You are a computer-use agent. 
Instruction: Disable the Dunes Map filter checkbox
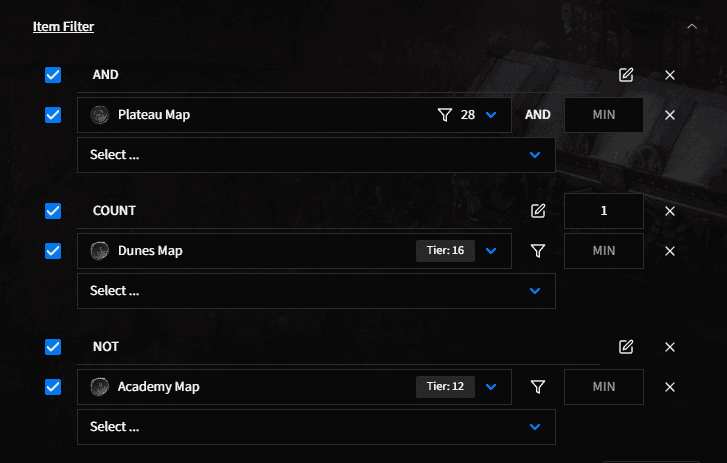(53, 251)
